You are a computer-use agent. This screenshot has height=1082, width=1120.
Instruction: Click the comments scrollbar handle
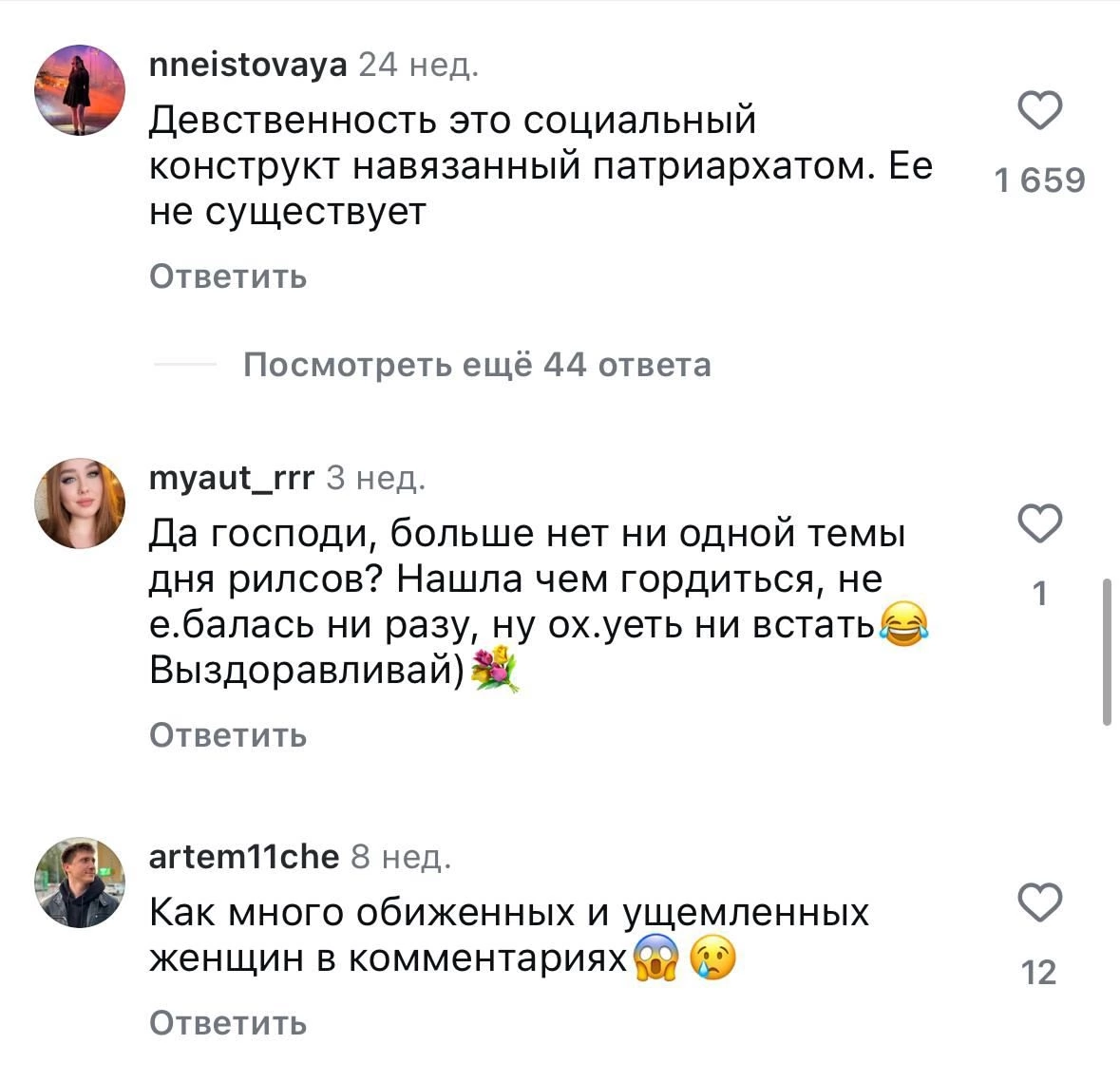[1106, 652]
